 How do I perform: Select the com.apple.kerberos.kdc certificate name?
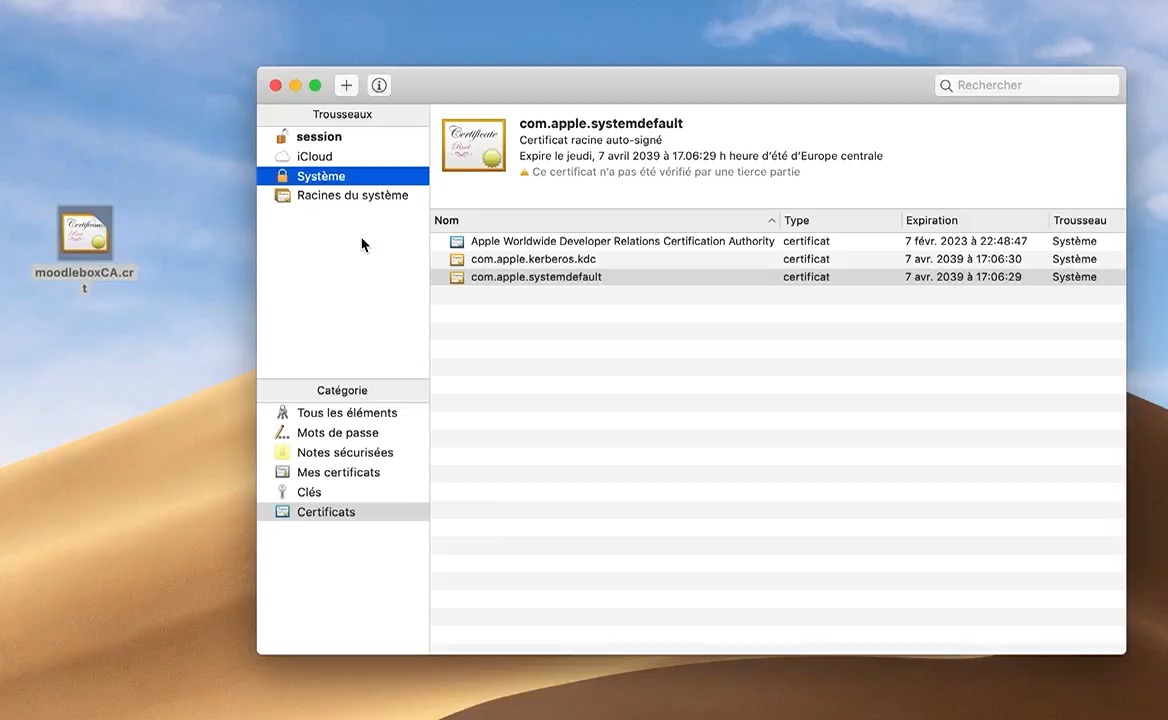(x=533, y=259)
